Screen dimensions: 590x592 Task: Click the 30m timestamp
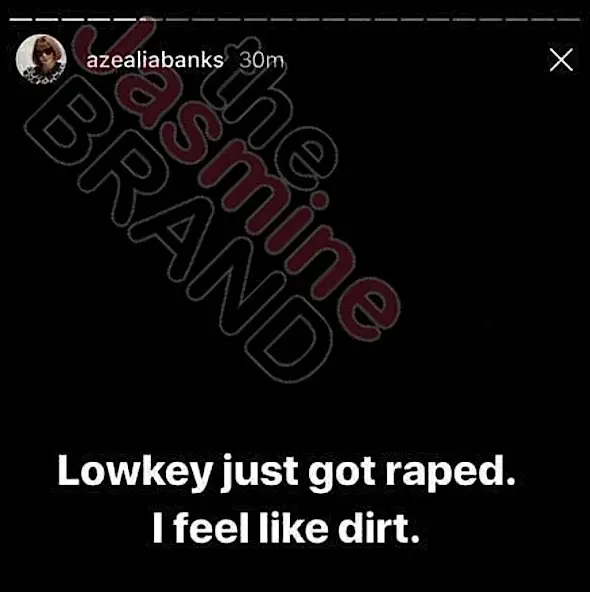(261, 60)
